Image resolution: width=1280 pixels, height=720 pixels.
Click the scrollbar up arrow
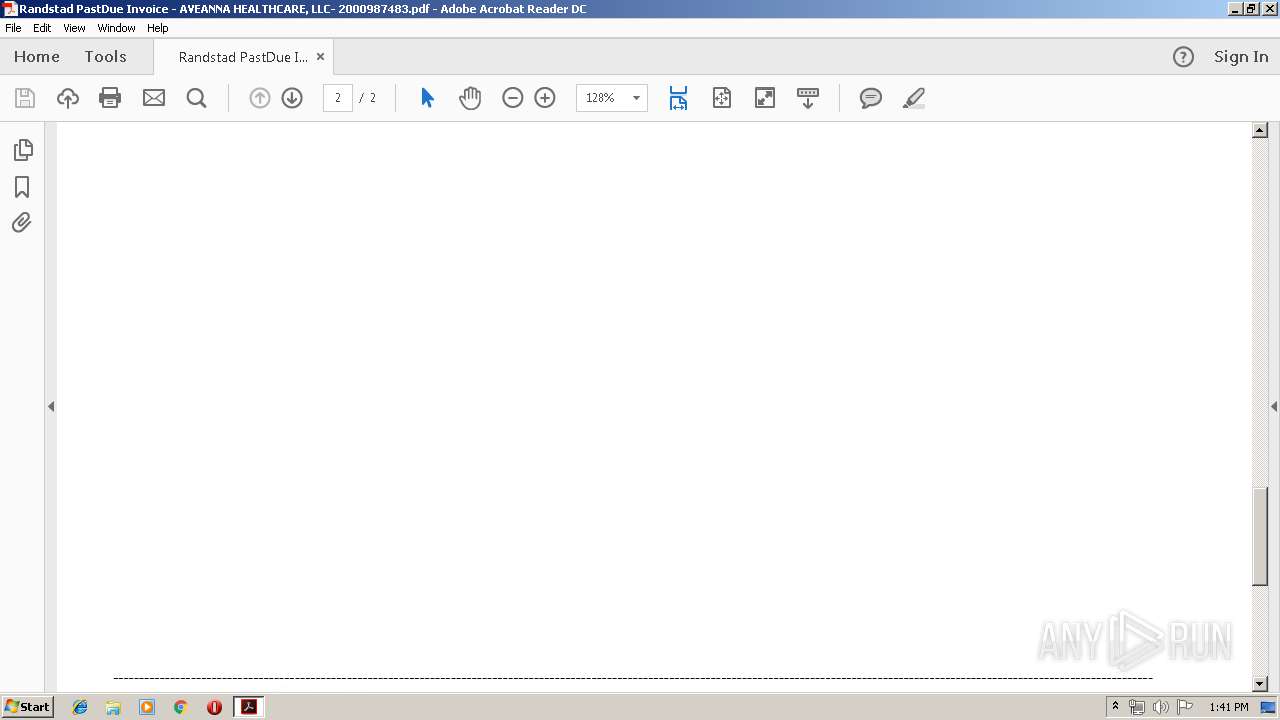click(x=1260, y=130)
